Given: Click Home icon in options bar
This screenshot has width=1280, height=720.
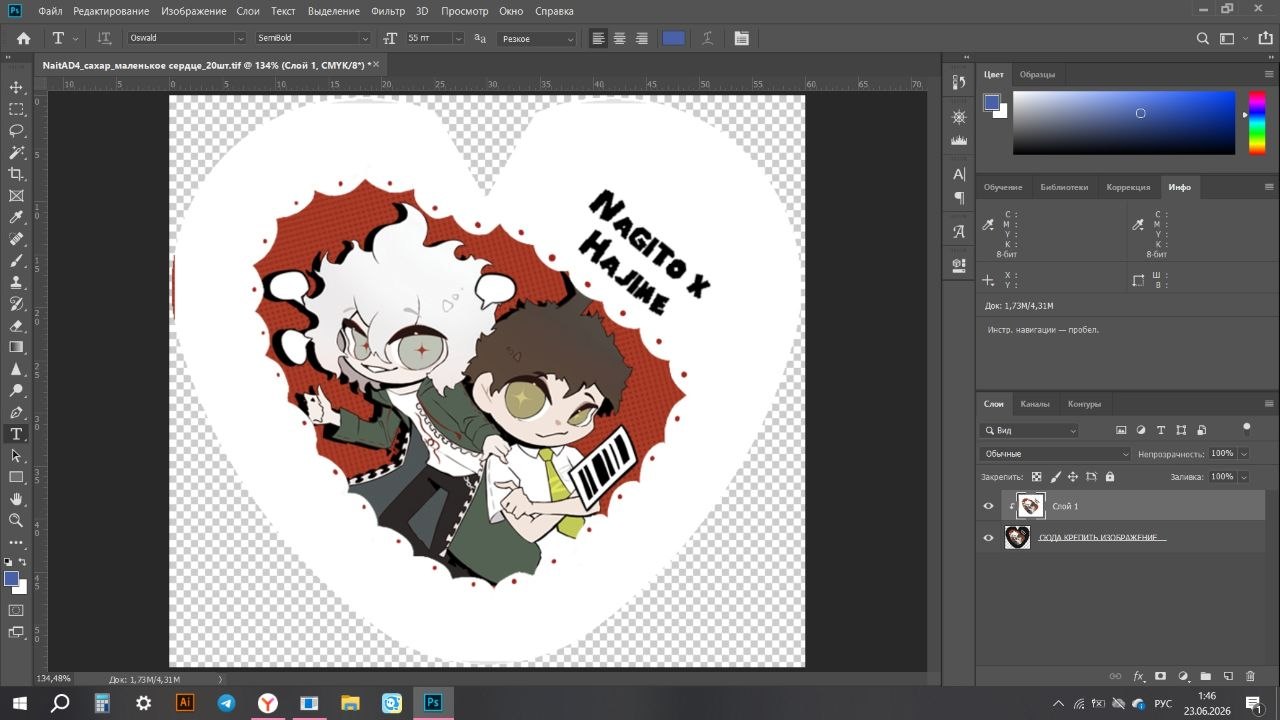Looking at the screenshot, I should (x=24, y=38).
